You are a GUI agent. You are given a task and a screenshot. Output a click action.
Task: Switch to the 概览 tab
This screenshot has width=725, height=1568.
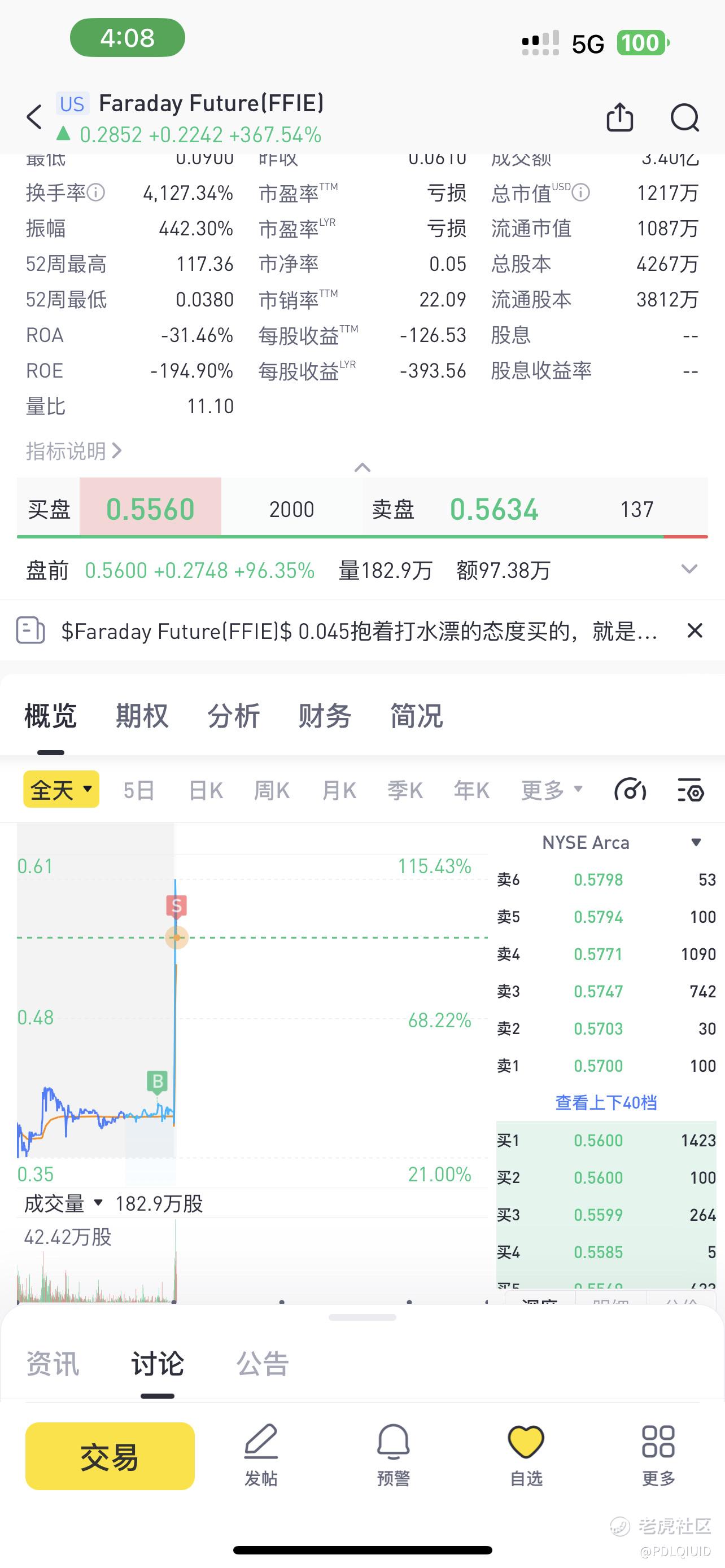tap(50, 716)
